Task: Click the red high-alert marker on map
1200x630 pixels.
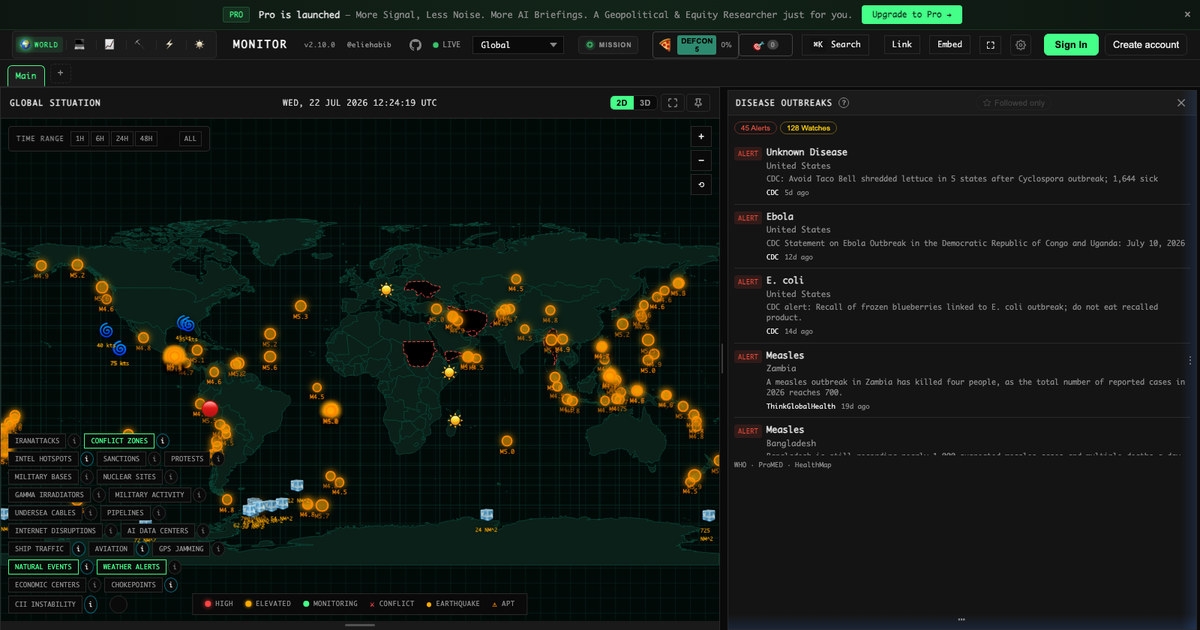Action: coord(209,408)
